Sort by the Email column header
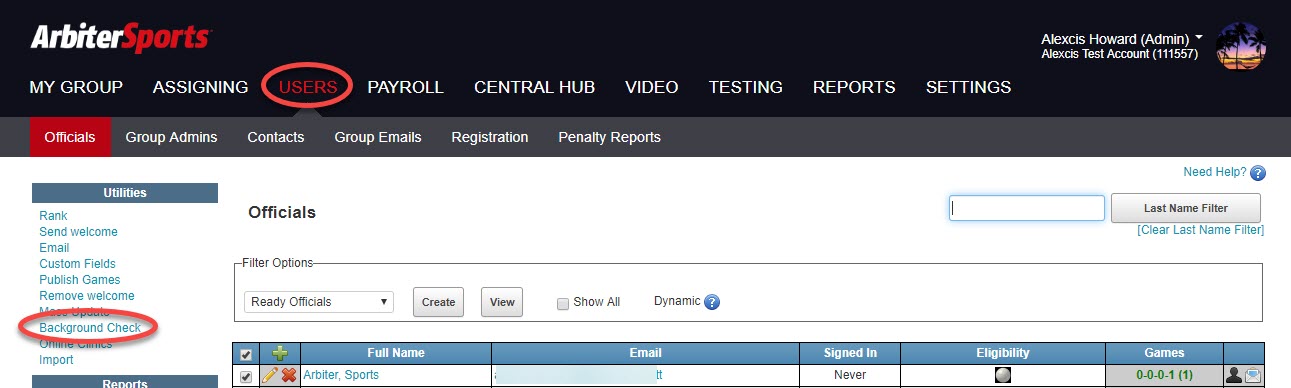 (645, 353)
